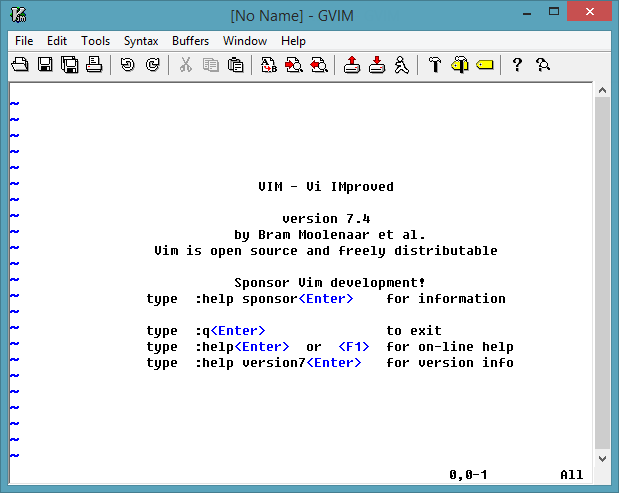This screenshot has width=619, height=493.
Task: Click 'Sponsor Vim development!' text
Action: [330, 283]
